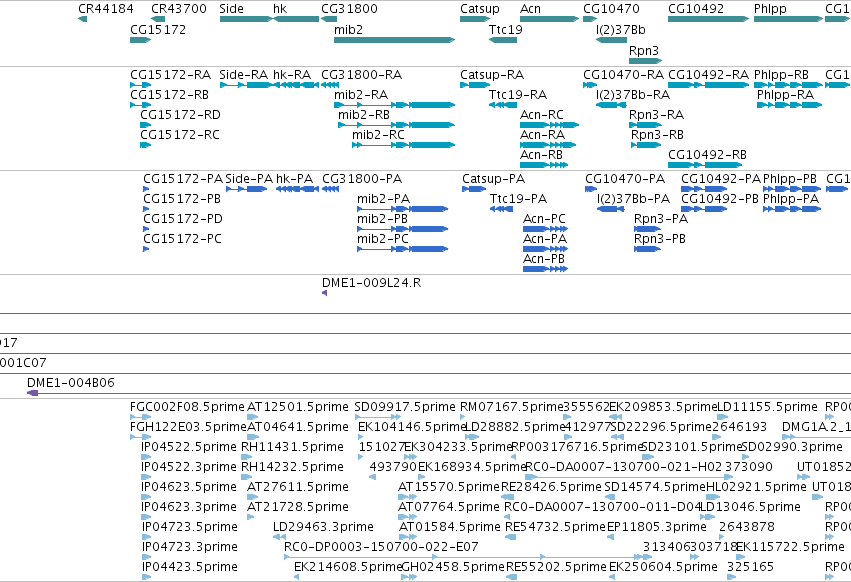The image size is (851, 582).
Task: Click the Catsup gene feature
Action: click(475, 19)
